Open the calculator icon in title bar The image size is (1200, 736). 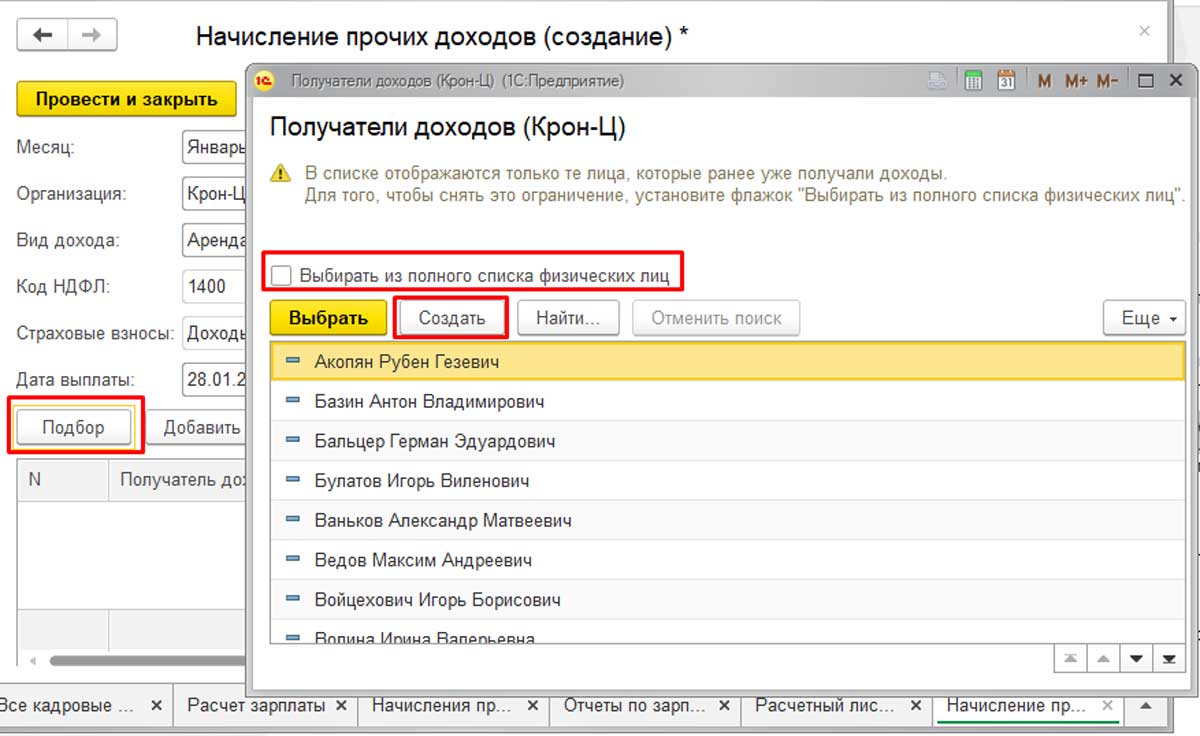(973, 81)
